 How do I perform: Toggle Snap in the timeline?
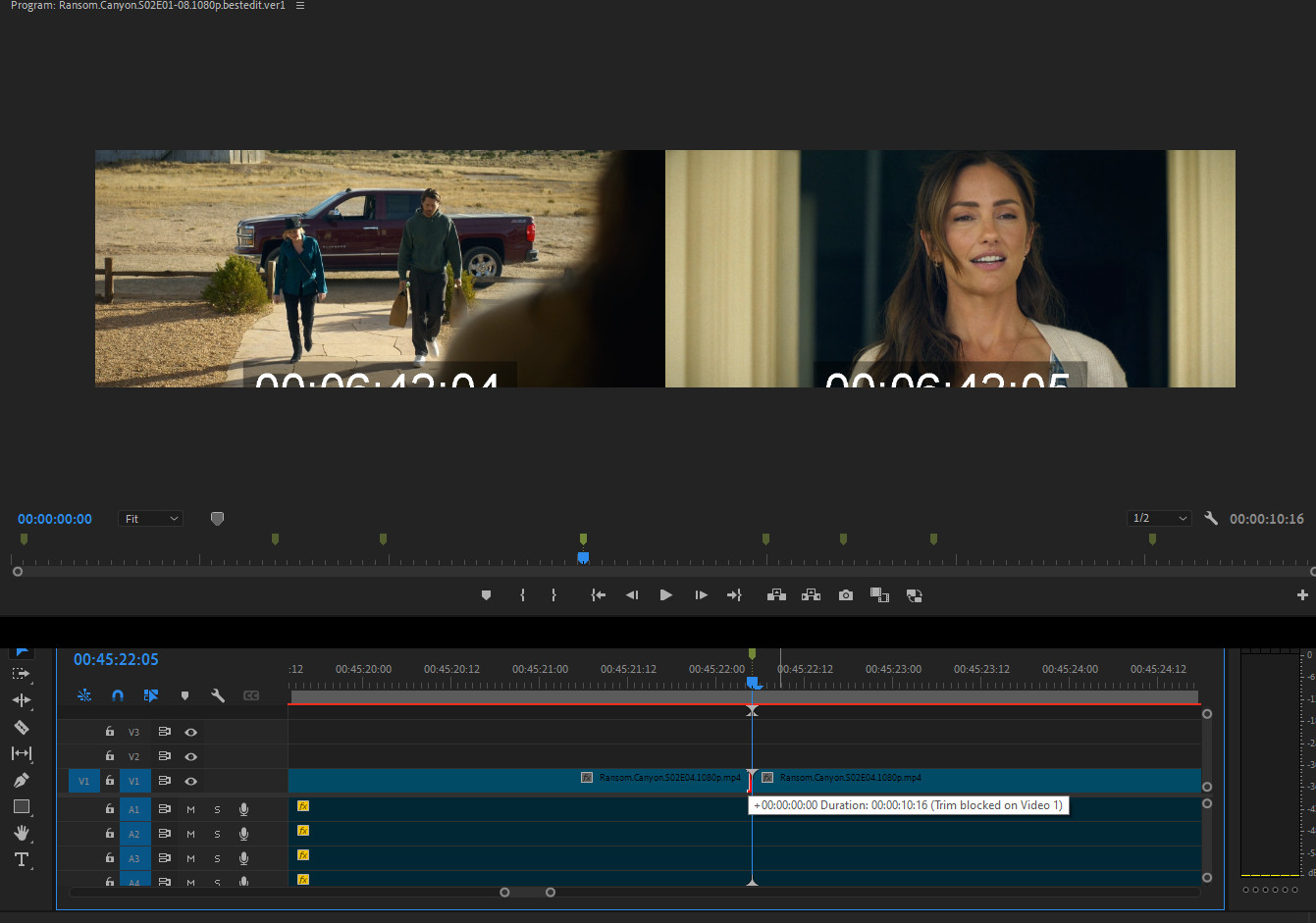click(x=118, y=695)
